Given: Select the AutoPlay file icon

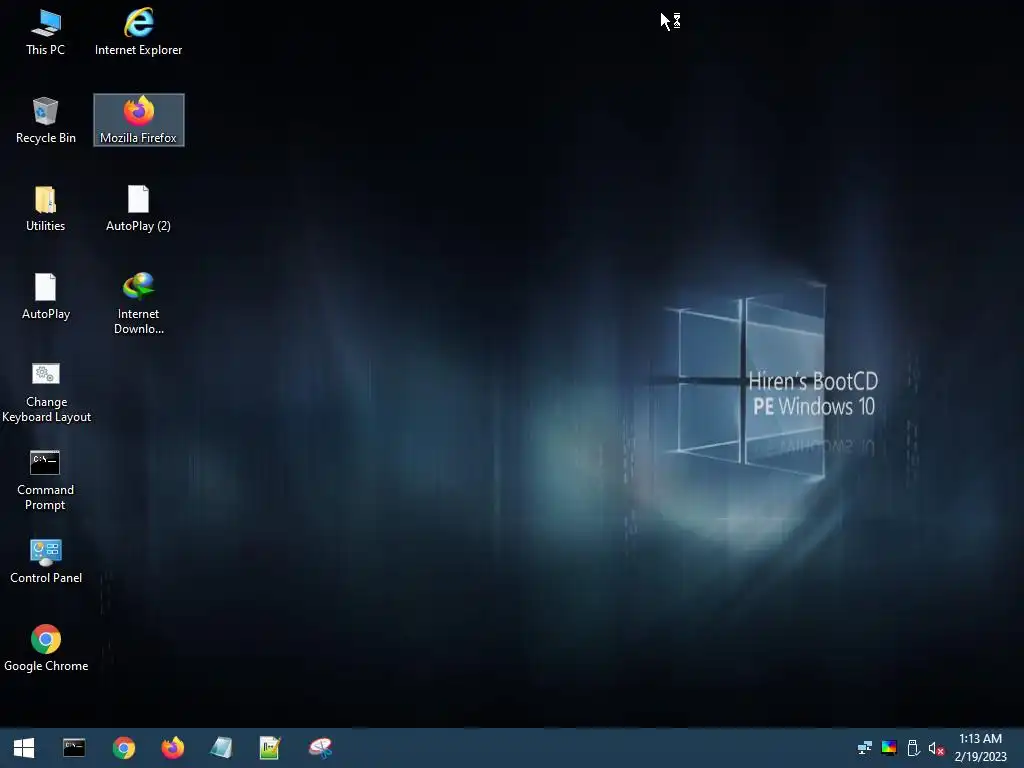Looking at the screenshot, I should tap(46, 296).
